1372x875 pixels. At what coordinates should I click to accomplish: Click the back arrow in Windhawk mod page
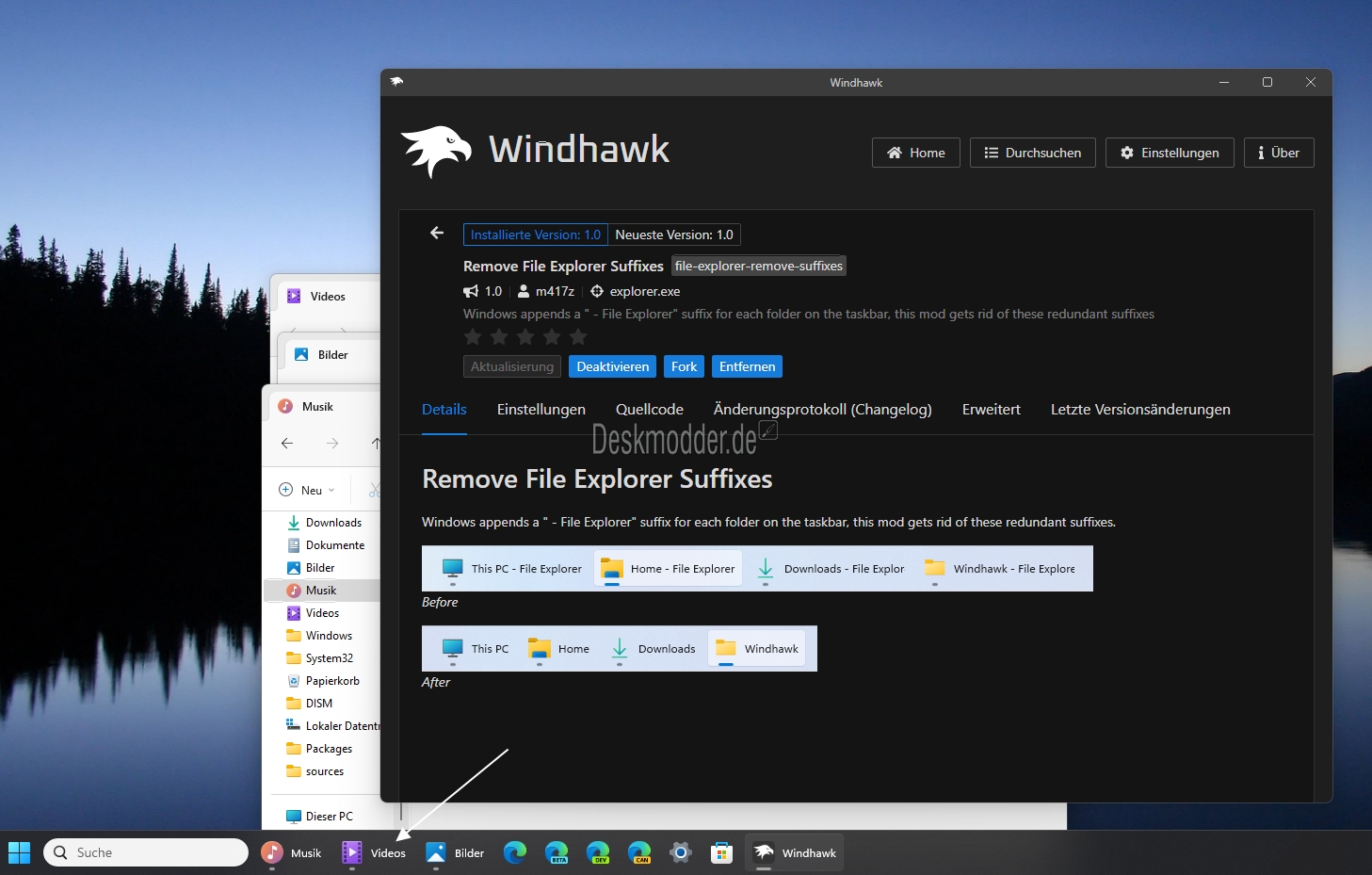point(437,233)
